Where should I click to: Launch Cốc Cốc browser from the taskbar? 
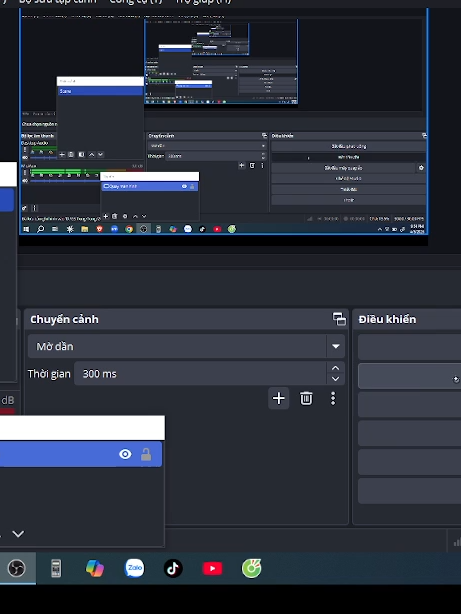coord(251,568)
